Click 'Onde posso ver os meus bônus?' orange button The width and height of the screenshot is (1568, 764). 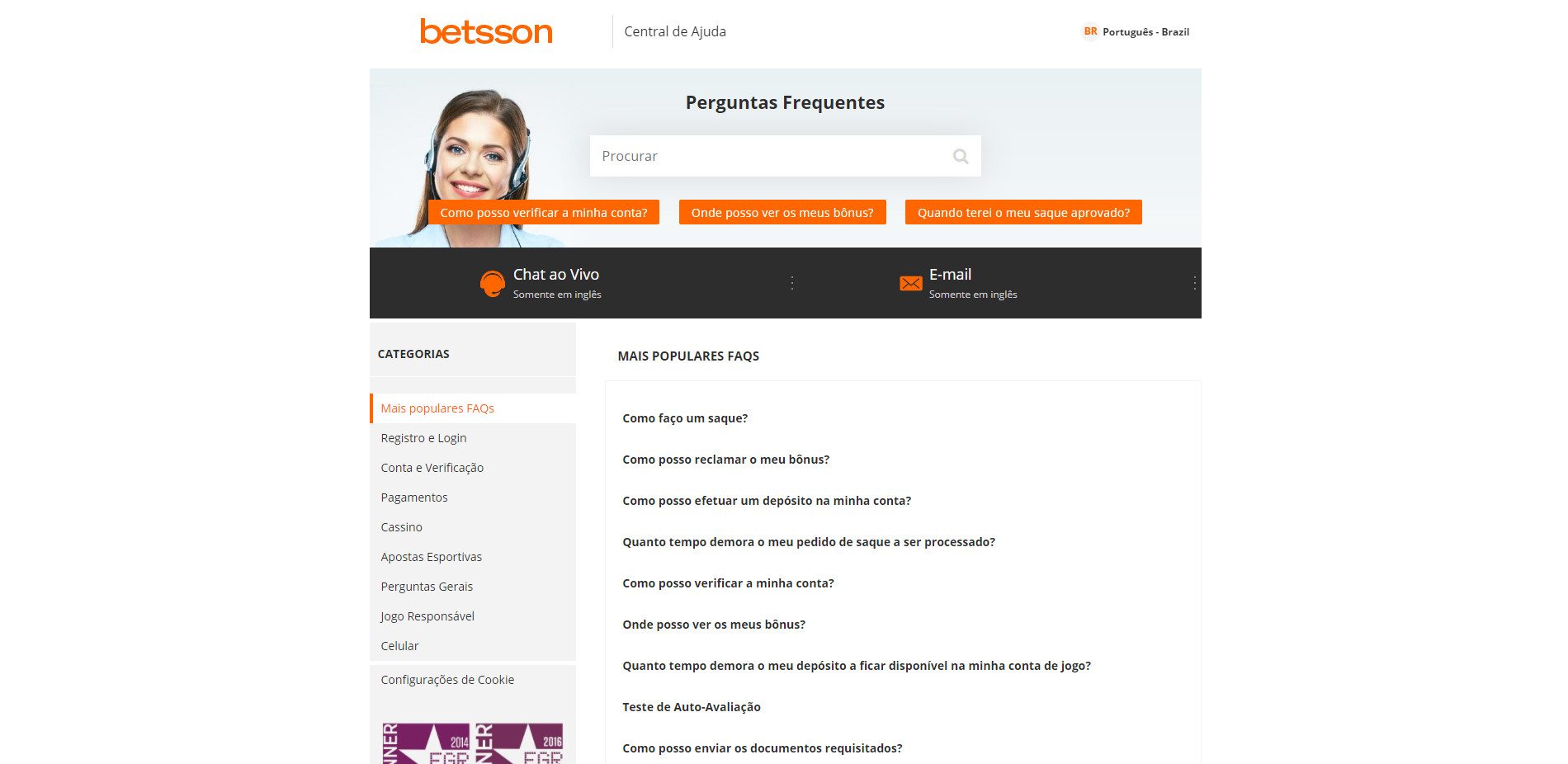coord(782,212)
